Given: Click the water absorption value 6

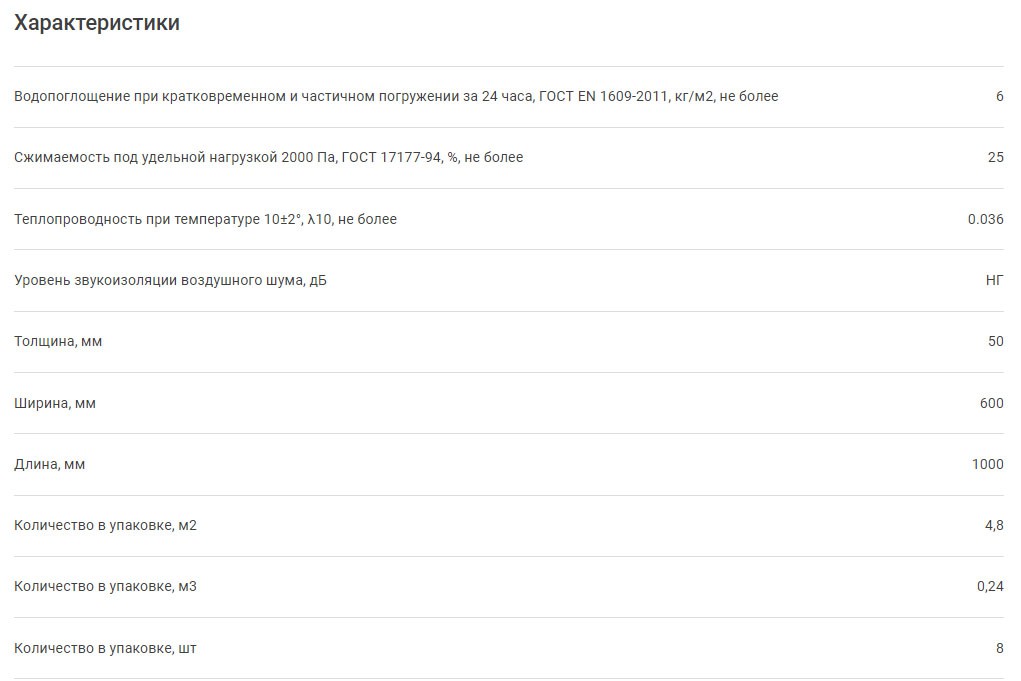Looking at the screenshot, I should click(x=999, y=97).
